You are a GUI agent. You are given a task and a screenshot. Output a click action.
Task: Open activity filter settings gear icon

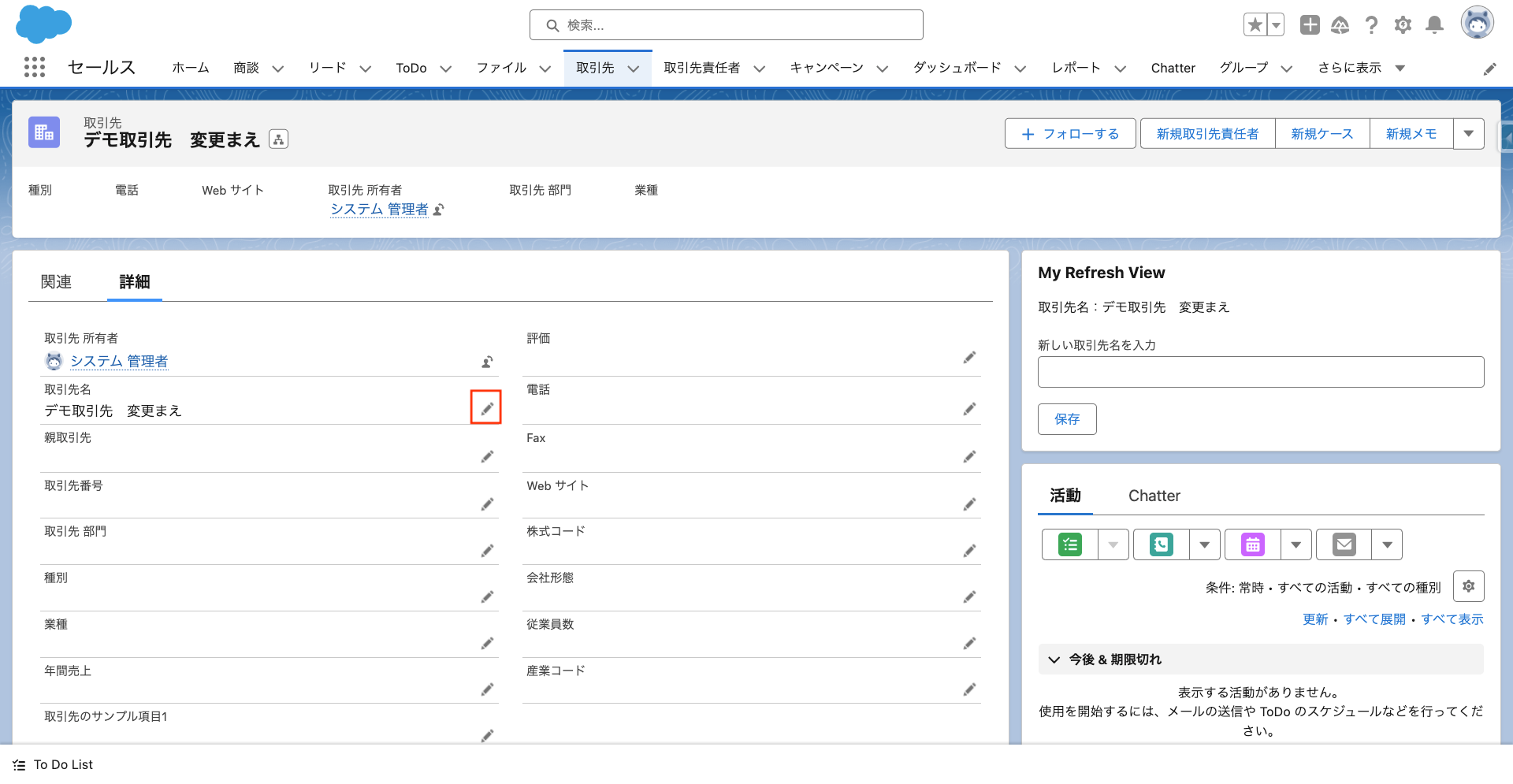click(1468, 586)
